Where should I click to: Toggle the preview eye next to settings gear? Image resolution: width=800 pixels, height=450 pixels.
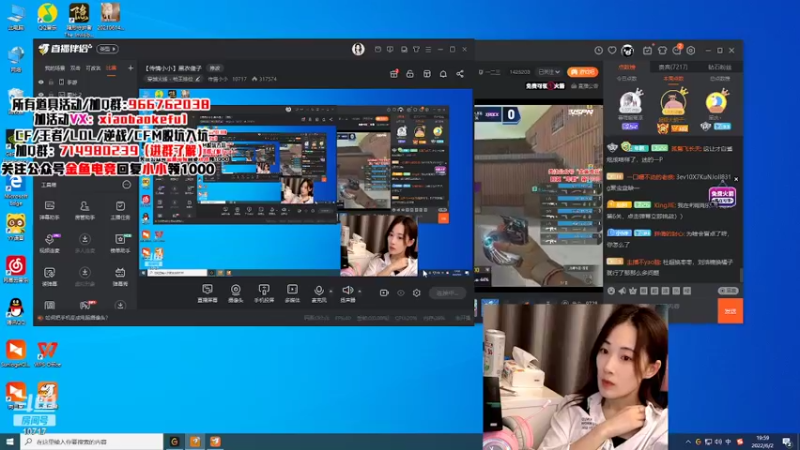[x=401, y=293]
